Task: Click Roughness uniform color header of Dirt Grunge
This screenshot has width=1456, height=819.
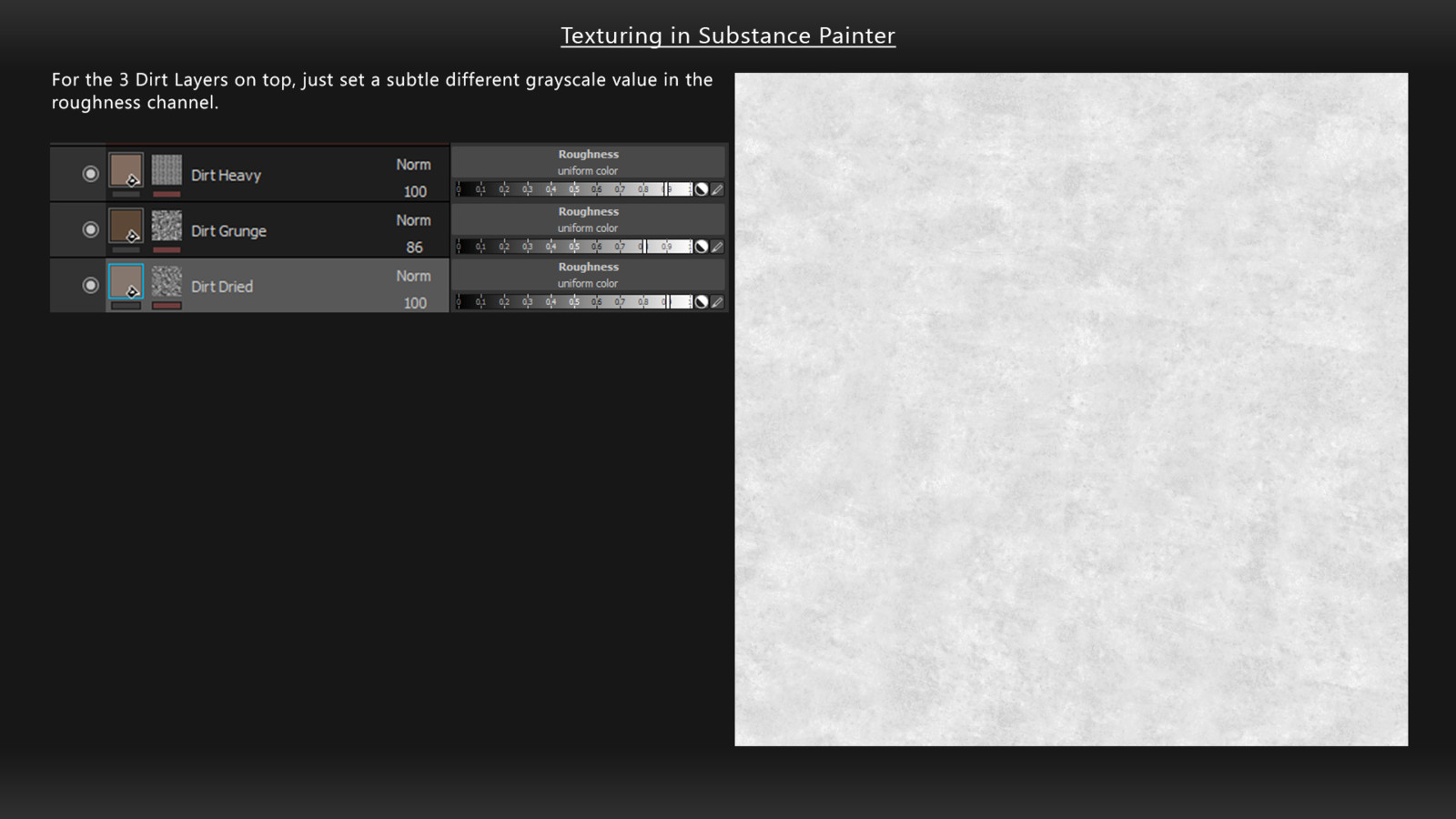Action: pos(588,219)
